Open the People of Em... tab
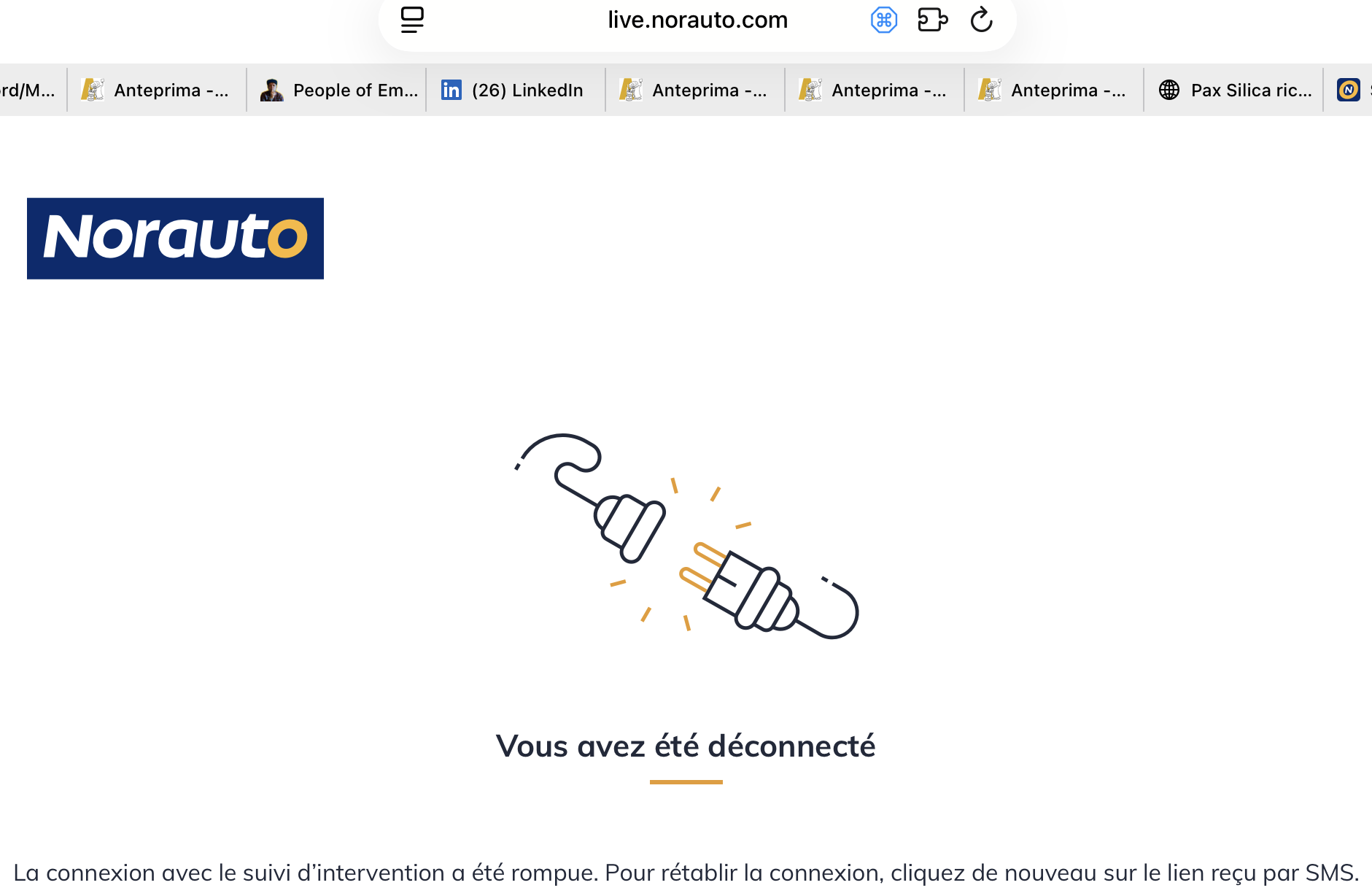Viewport: 1372px width, 896px height. click(337, 90)
